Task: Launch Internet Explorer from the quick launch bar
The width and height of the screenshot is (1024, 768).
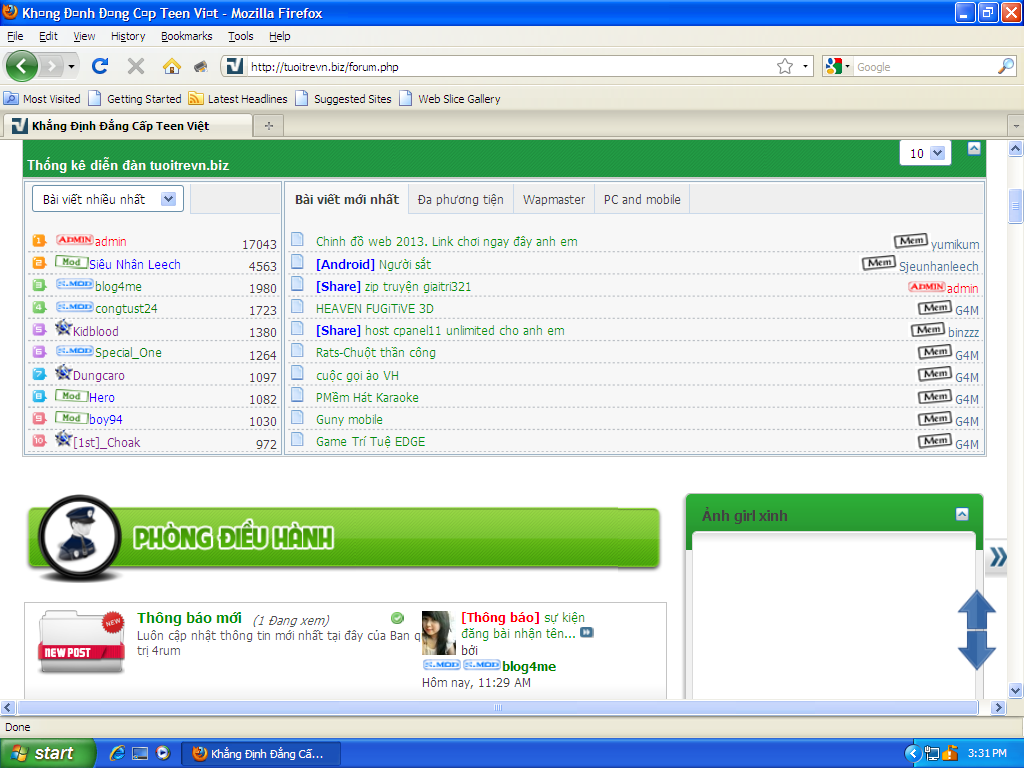Action: tap(117, 753)
